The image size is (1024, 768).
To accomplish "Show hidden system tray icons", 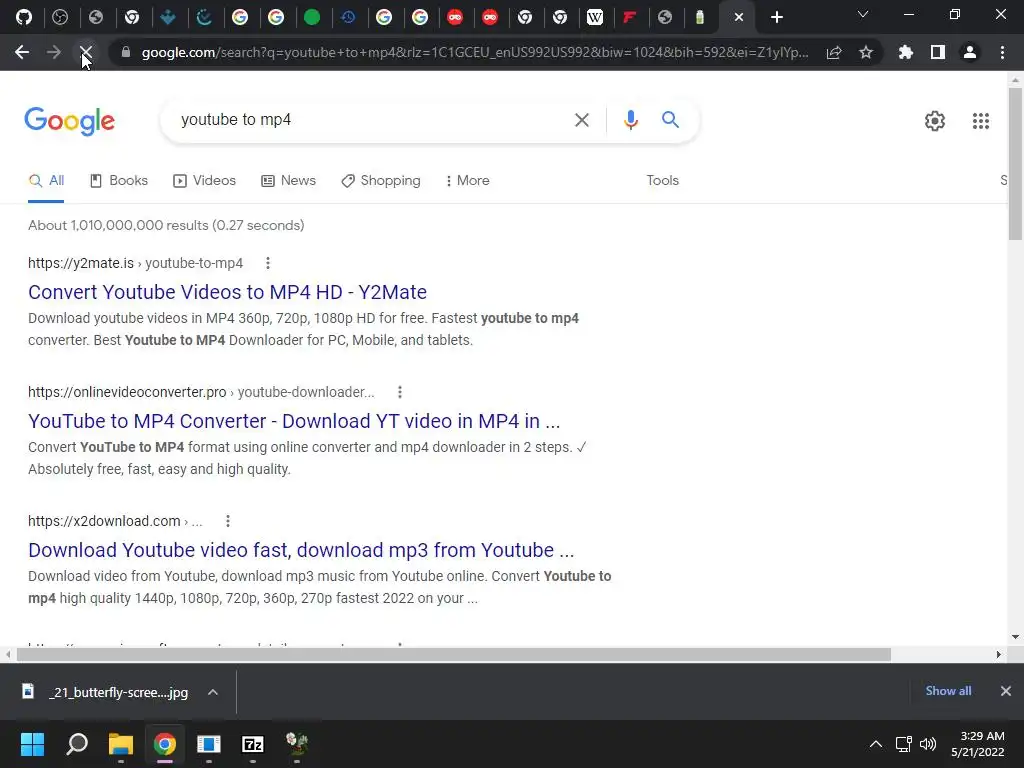I will pyautogui.click(x=876, y=744).
